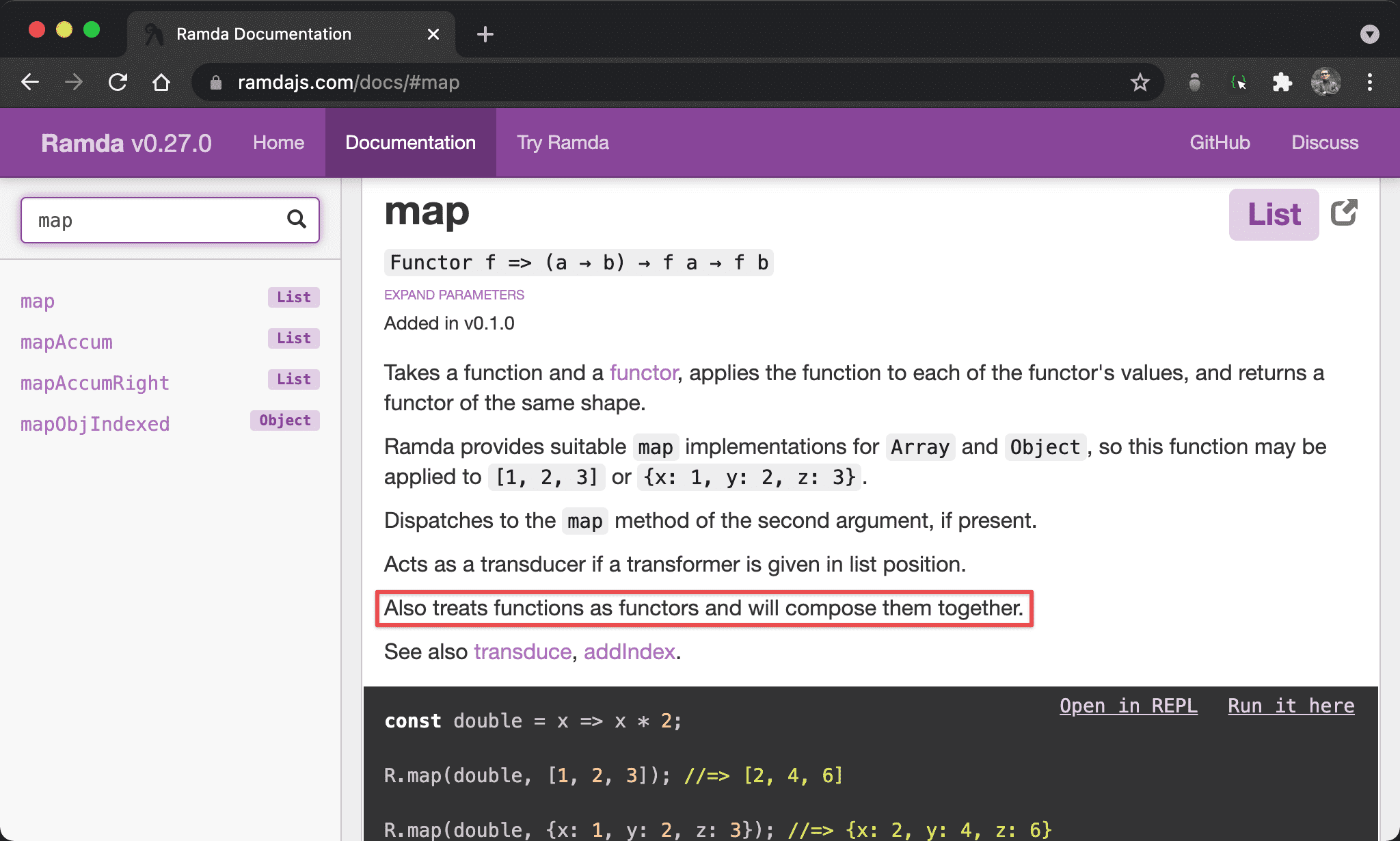The image size is (1400, 841).
Task: Click the 'Added in v0.1.0' text
Action: coord(449,323)
